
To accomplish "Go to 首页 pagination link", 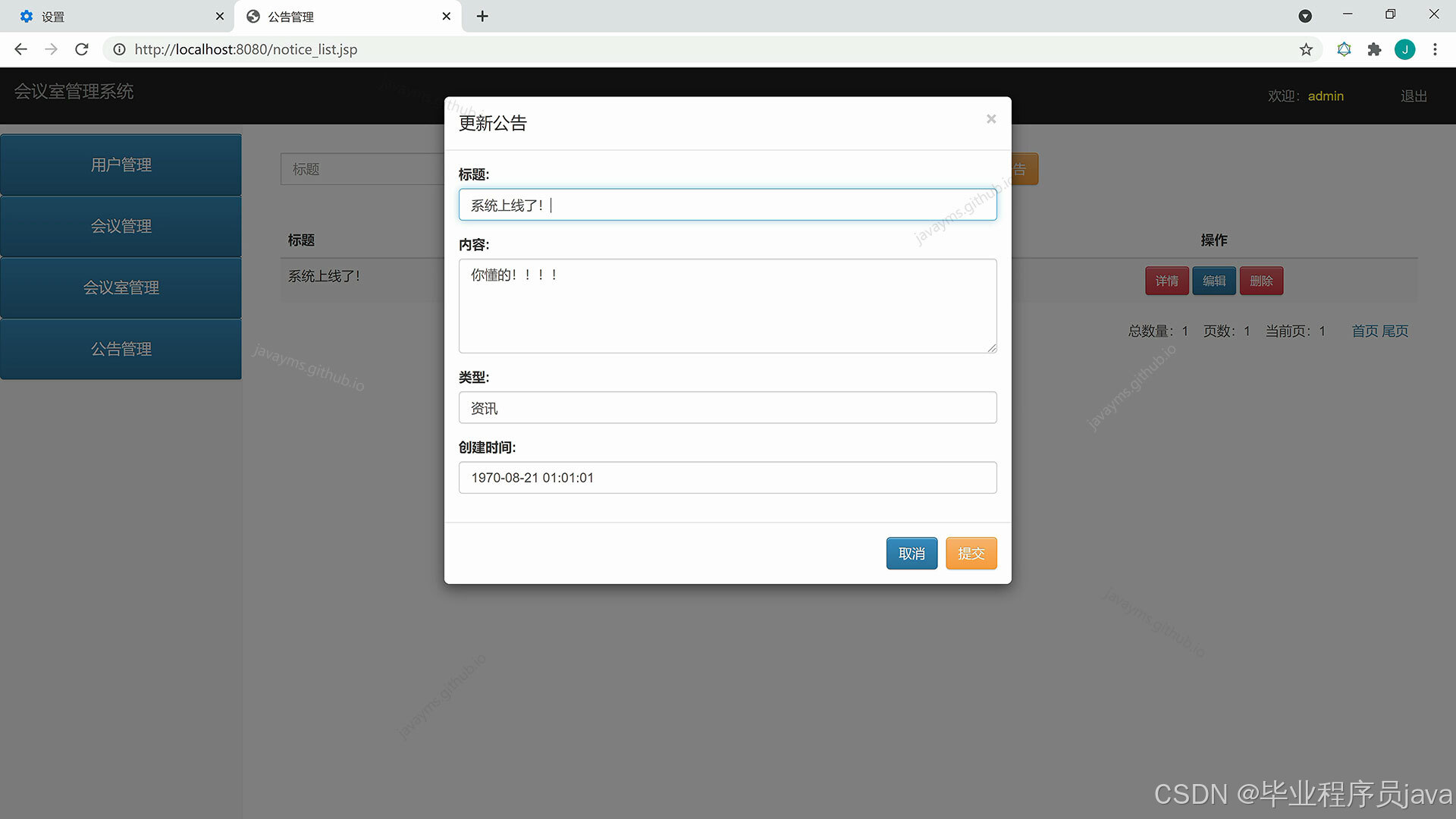I will (1365, 331).
